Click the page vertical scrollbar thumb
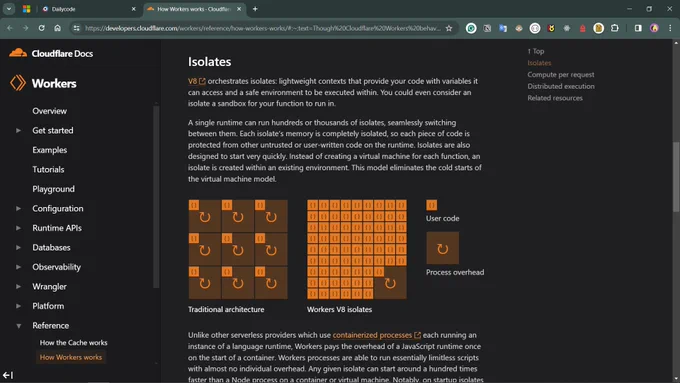The width and height of the screenshot is (680, 383). (676, 177)
